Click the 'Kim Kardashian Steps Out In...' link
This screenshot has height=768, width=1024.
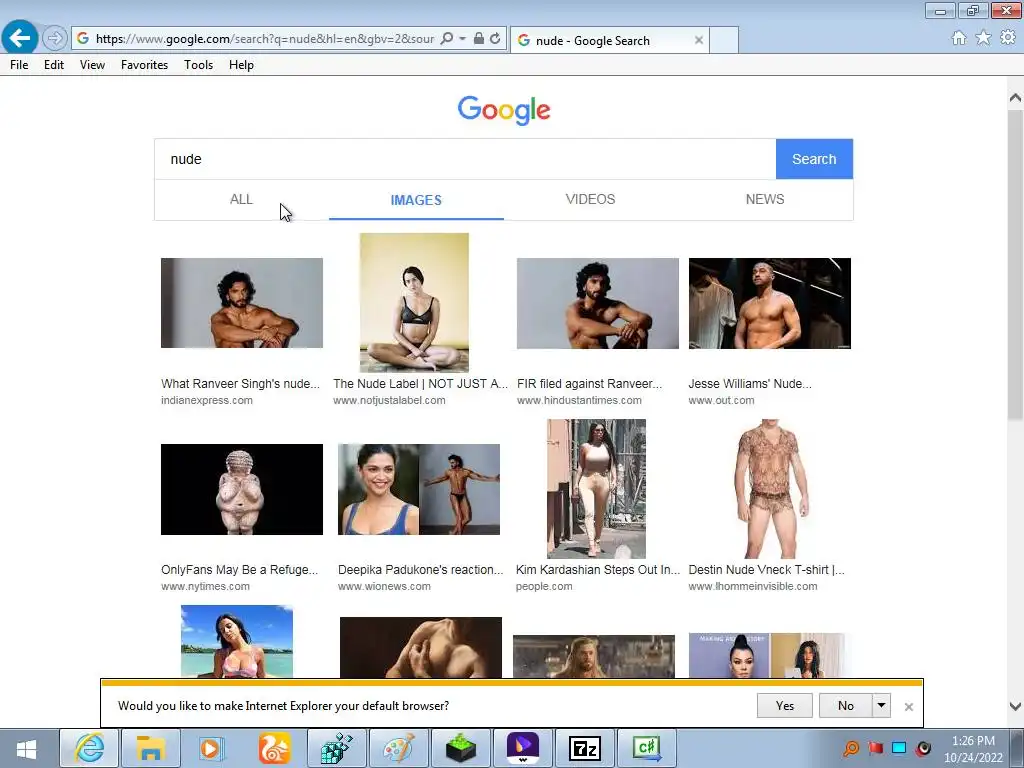(598, 569)
